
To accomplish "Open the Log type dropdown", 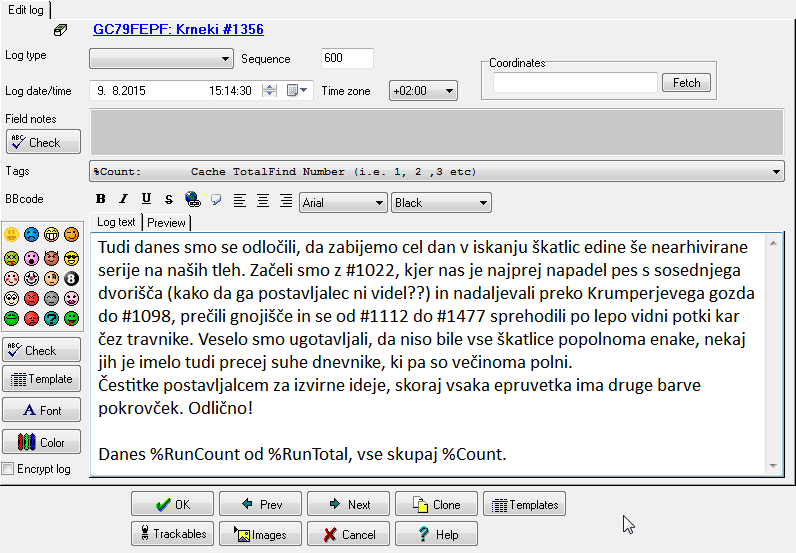I will pos(161,59).
